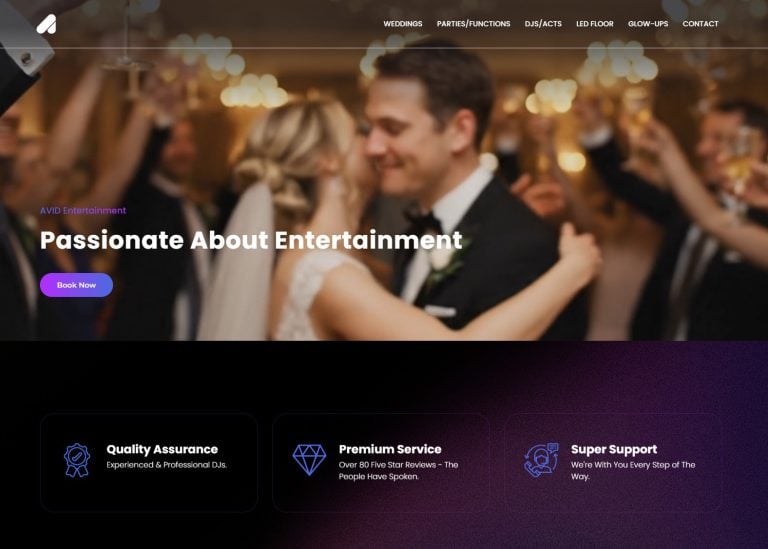Click the Book Now button
Viewport: 768px width, 549px height.
(76, 285)
